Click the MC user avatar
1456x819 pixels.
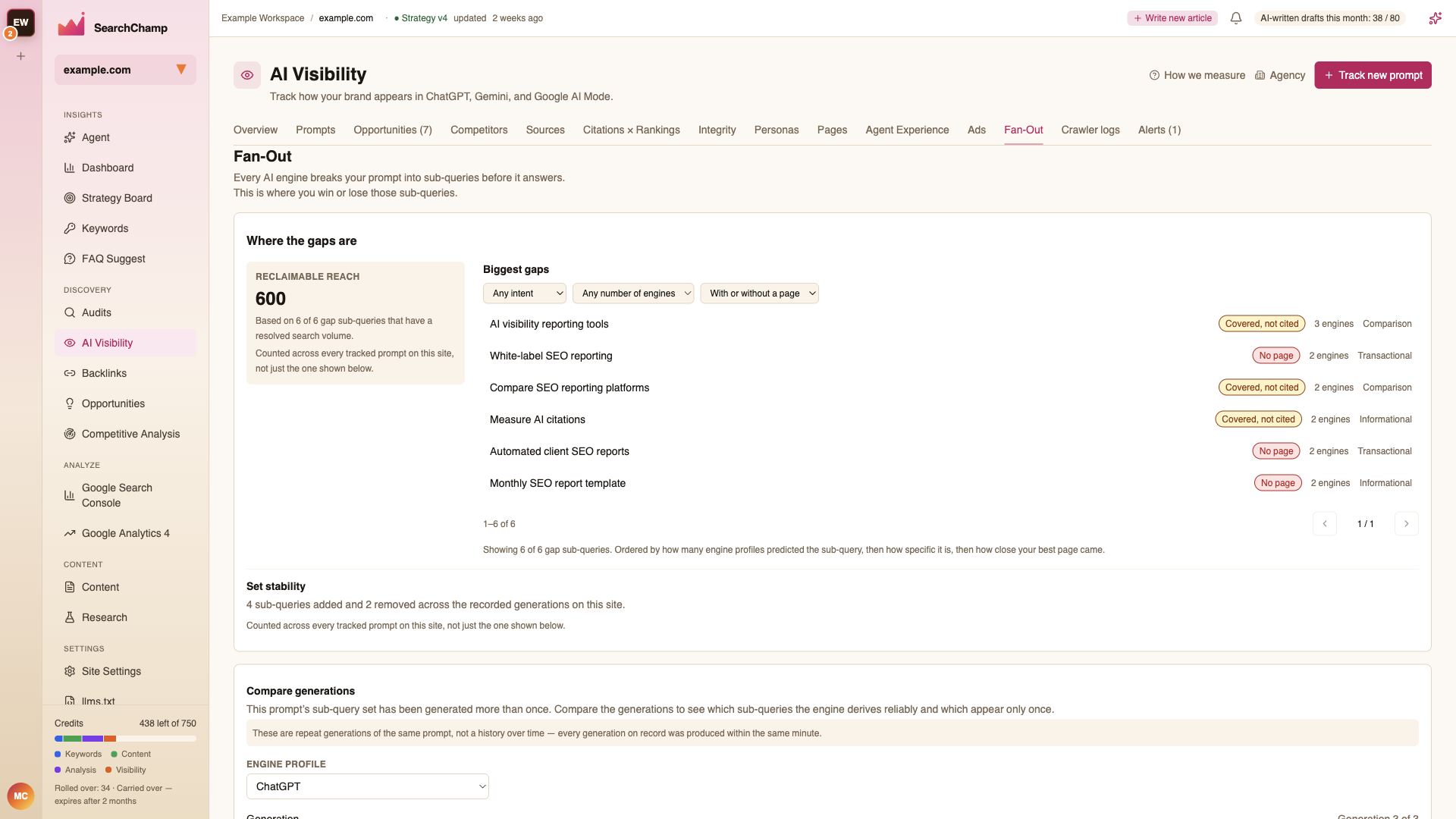click(20, 796)
